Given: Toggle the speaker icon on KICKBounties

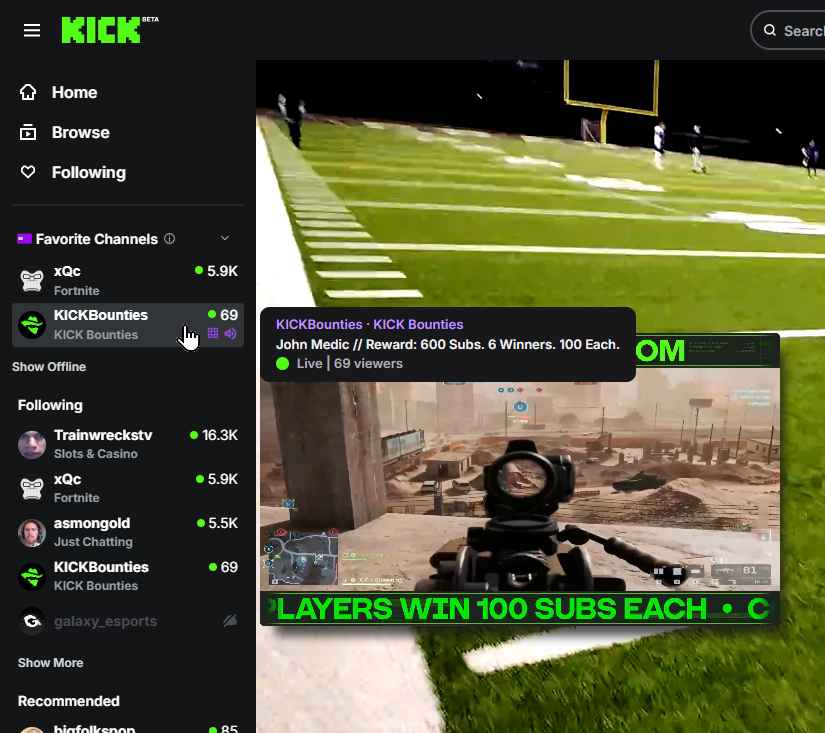Looking at the screenshot, I should click(x=230, y=334).
